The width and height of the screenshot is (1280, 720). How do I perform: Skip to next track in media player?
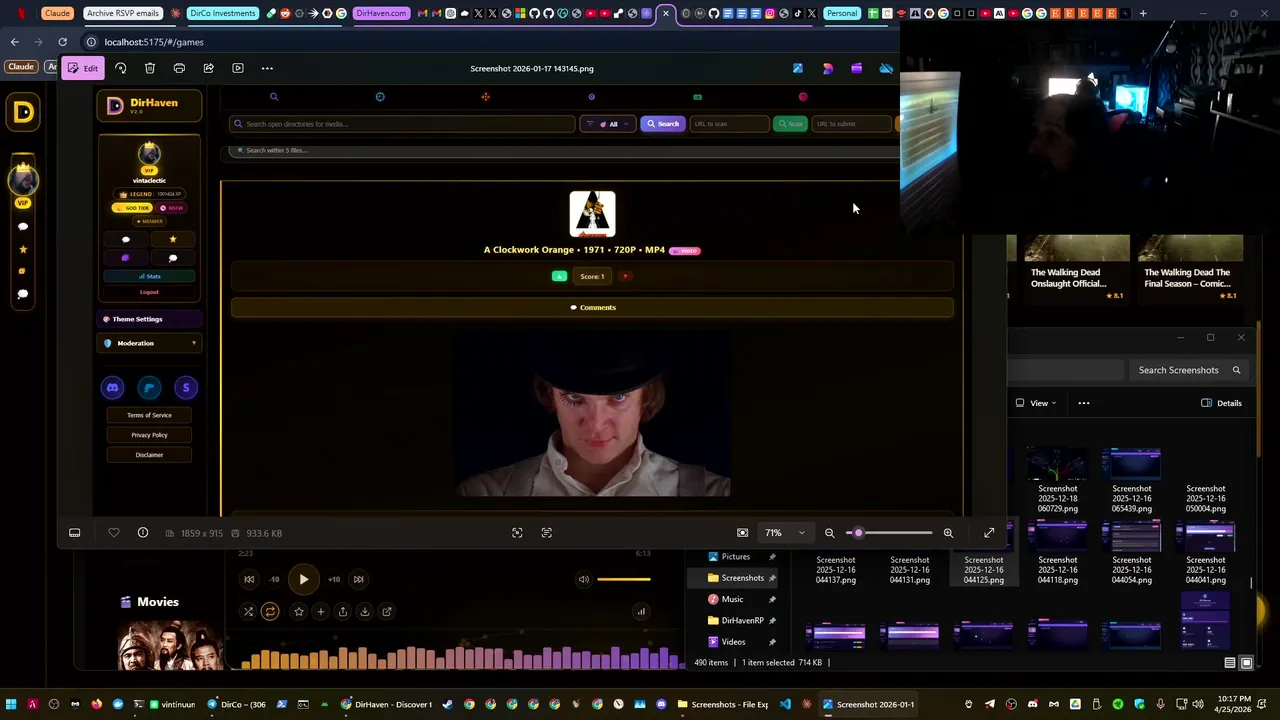358,579
